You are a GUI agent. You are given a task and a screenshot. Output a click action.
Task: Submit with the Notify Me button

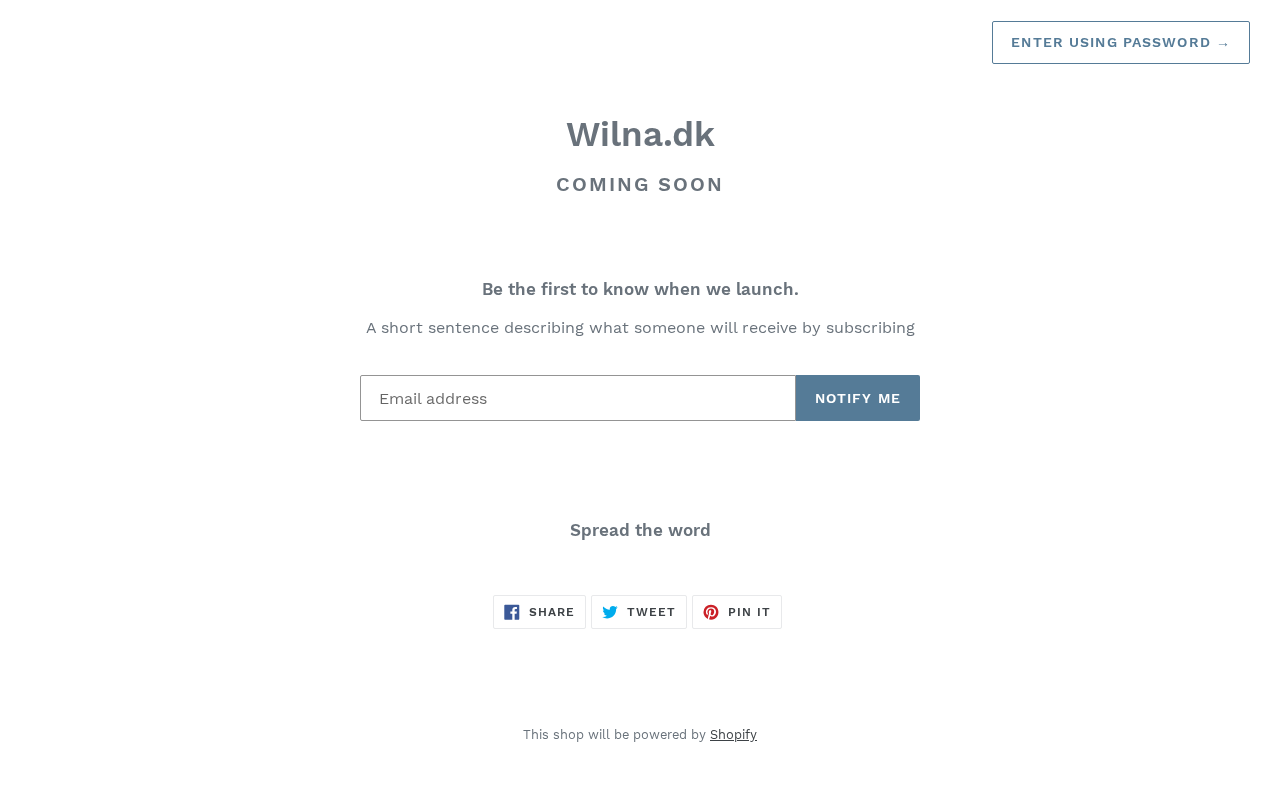click(858, 398)
